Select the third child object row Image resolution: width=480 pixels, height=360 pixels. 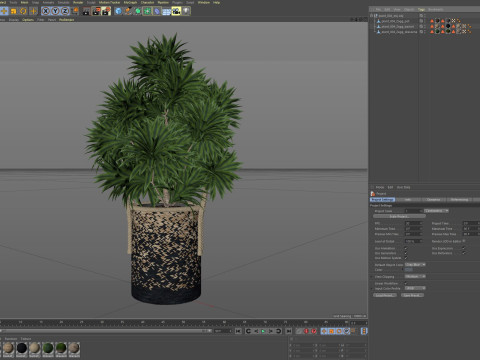pos(397,32)
